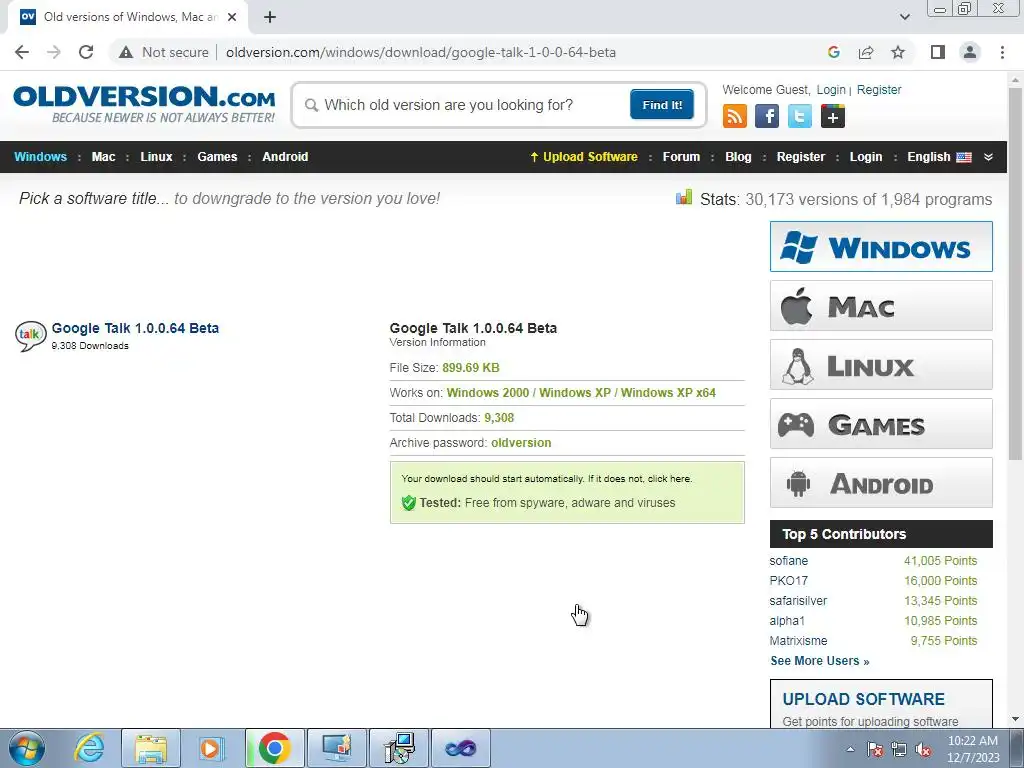Open Chrome side panel icon

(938, 52)
